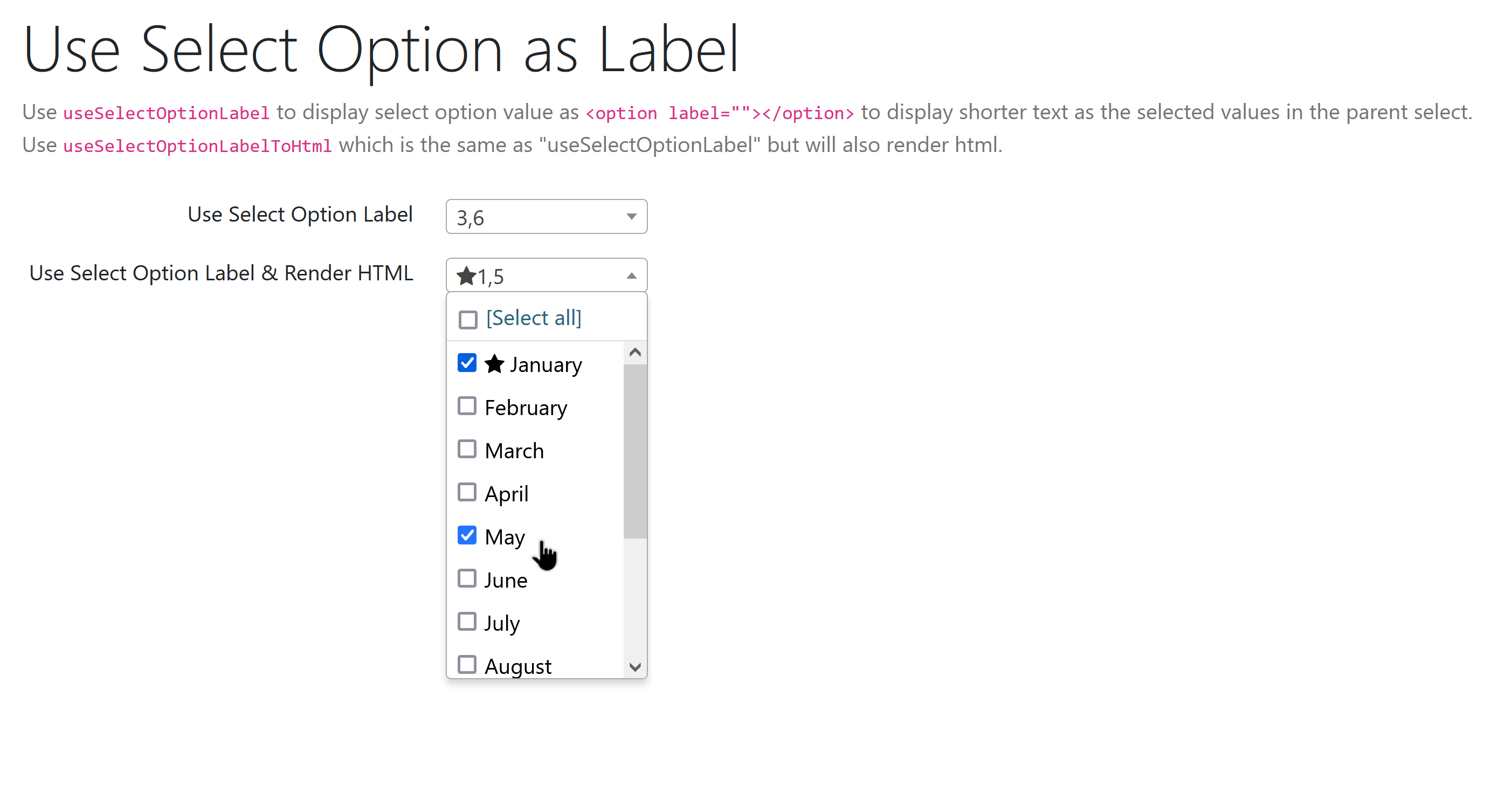
Task: Choose the August list item
Action: pyautogui.click(x=517, y=666)
